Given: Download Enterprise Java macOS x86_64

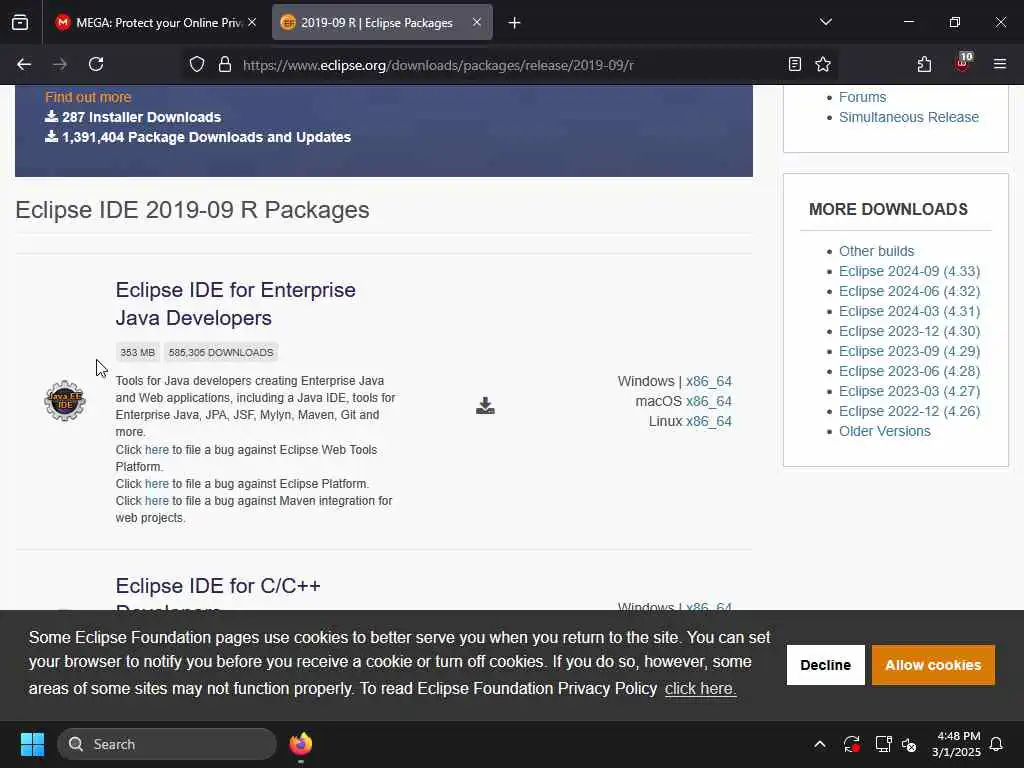Looking at the screenshot, I should [x=709, y=401].
